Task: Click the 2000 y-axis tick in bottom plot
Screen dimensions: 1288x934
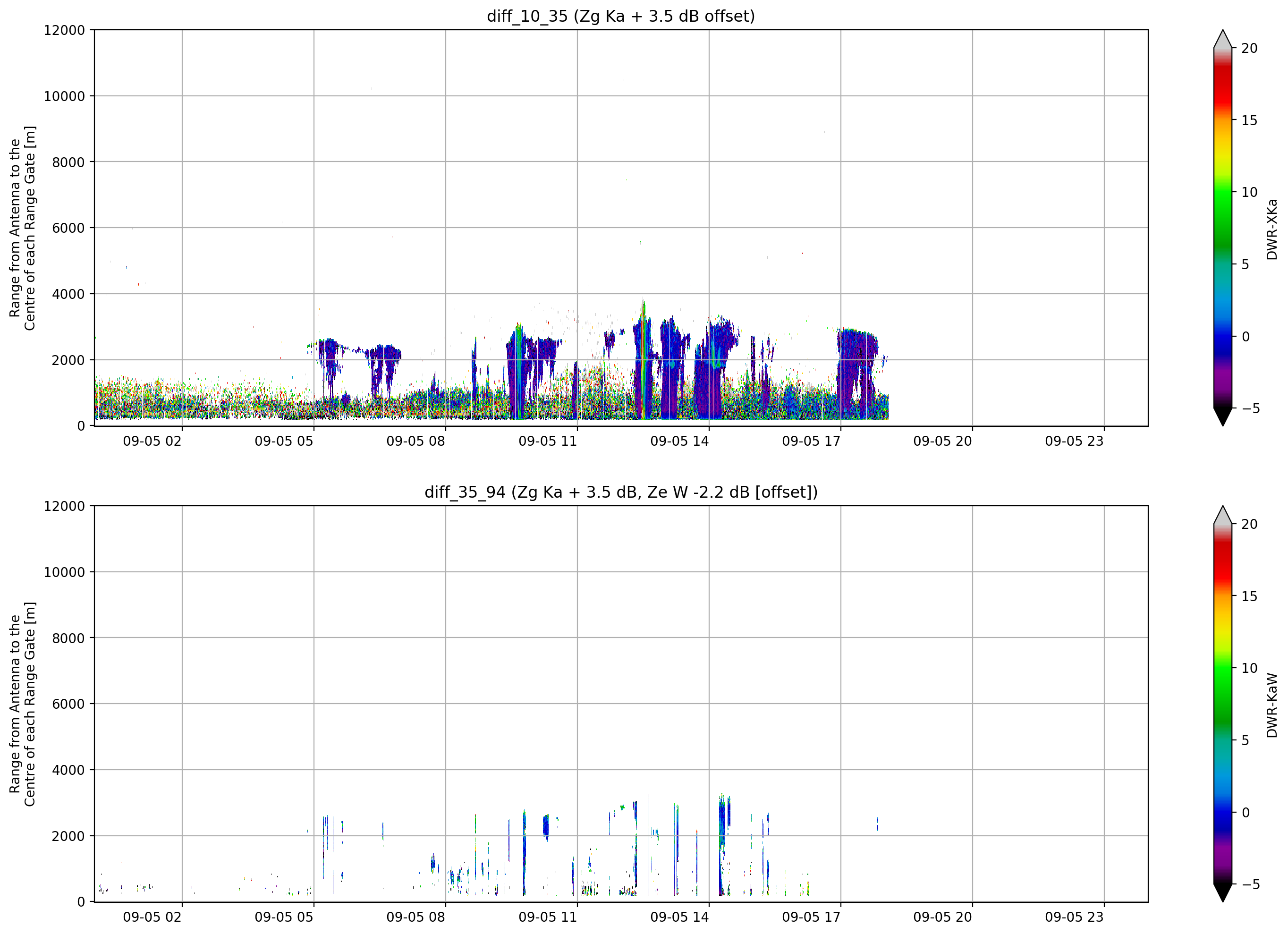Action: (68, 836)
